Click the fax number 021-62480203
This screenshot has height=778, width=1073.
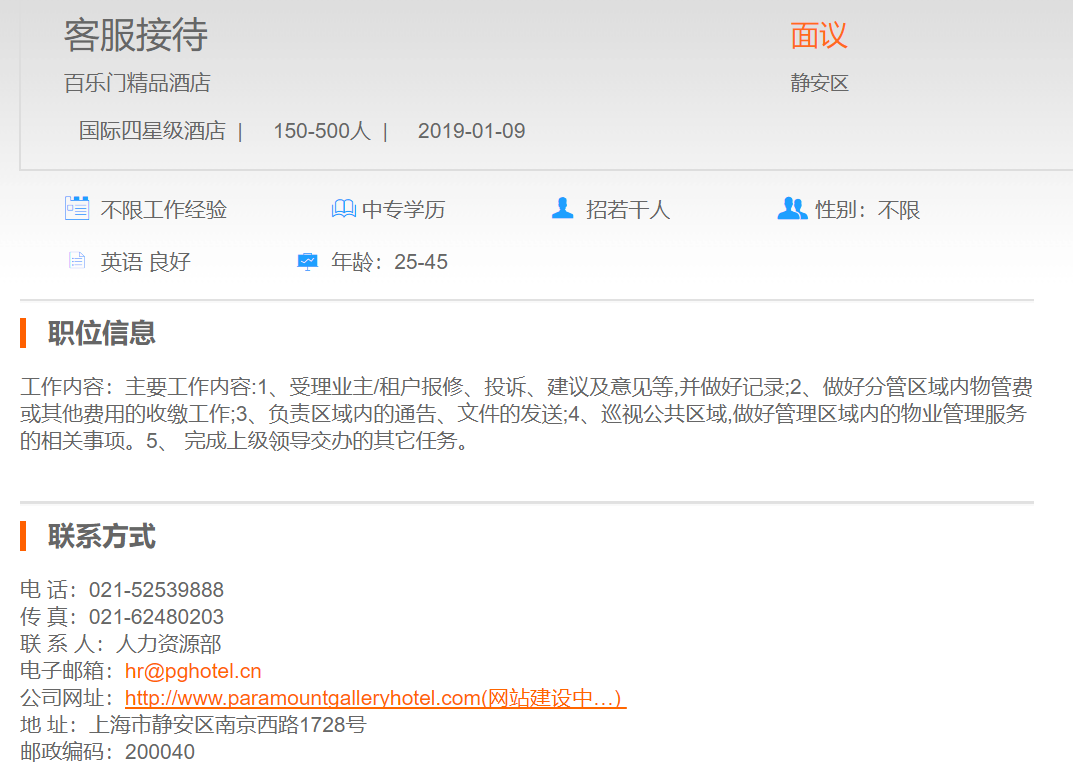click(x=156, y=617)
